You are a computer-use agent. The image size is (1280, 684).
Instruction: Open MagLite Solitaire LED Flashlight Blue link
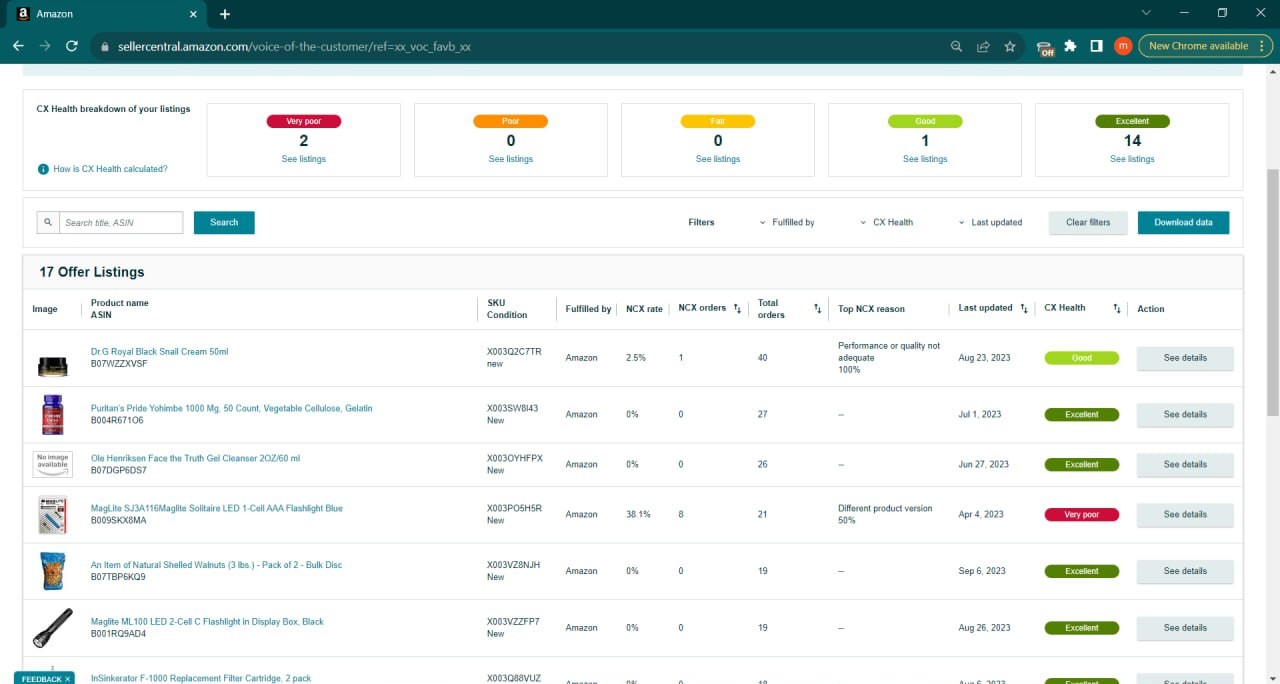[217, 508]
